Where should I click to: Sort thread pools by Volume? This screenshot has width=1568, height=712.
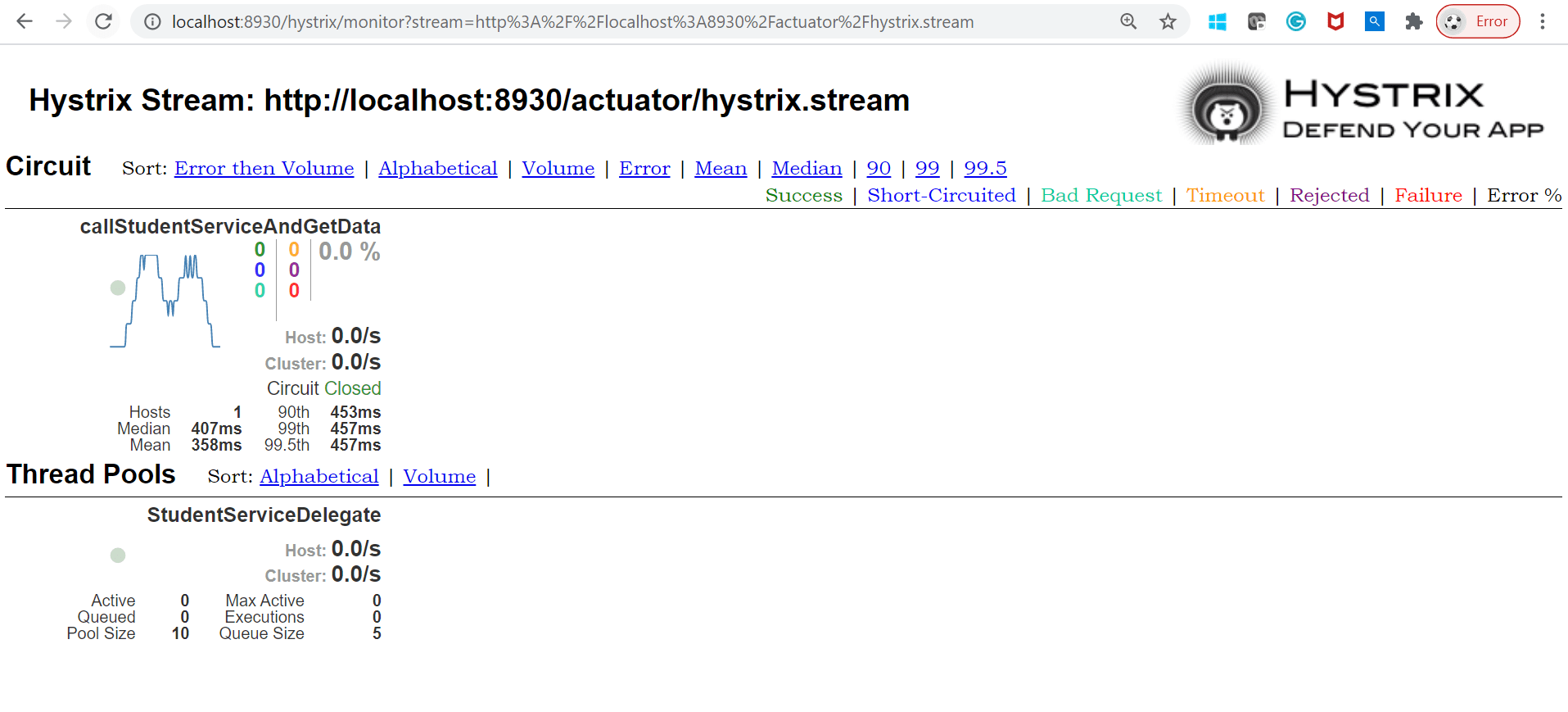point(440,476)
